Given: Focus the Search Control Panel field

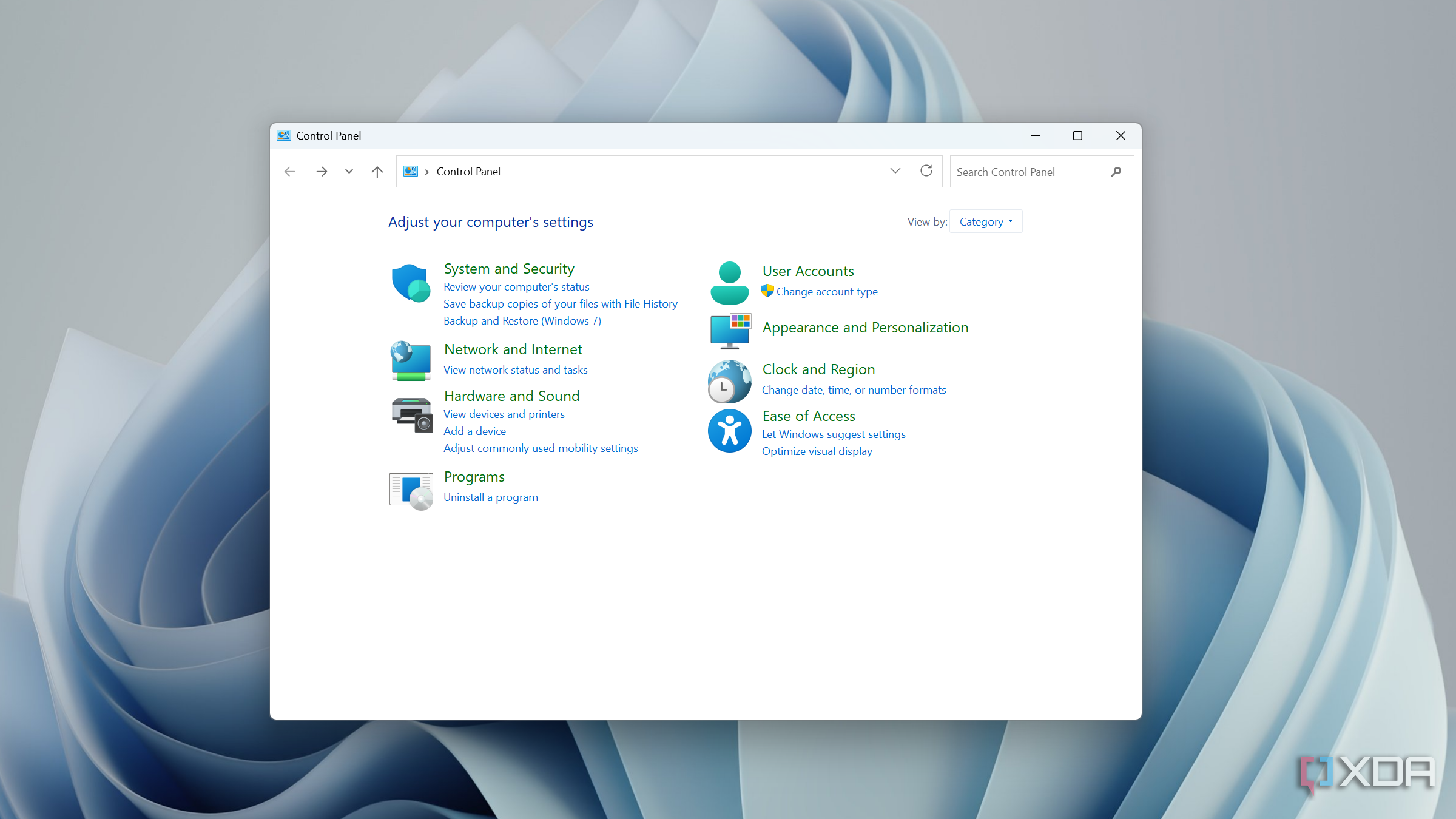Looking at the screenshot, I should [x=1042, y=172].
